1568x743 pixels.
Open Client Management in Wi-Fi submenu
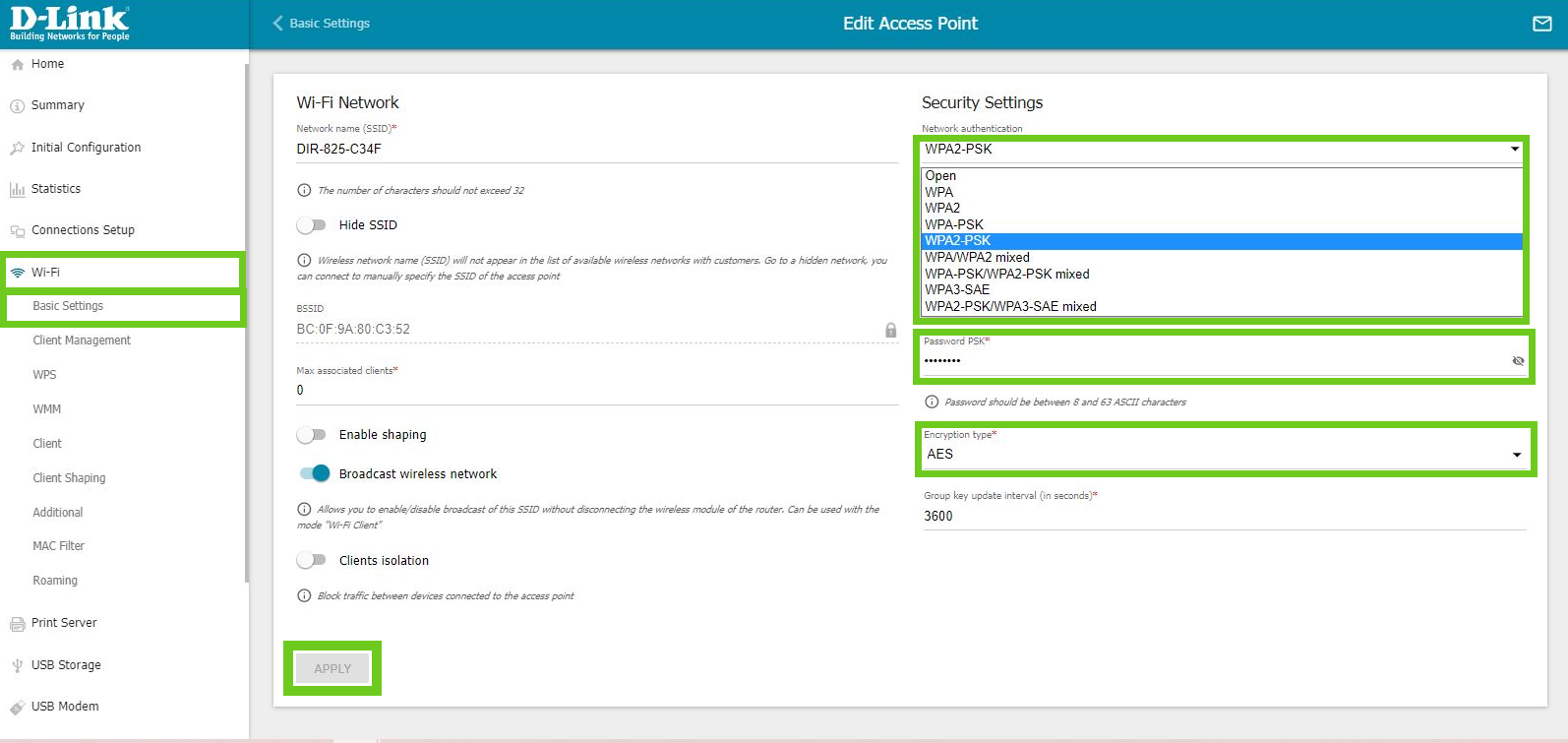(82, 341)
